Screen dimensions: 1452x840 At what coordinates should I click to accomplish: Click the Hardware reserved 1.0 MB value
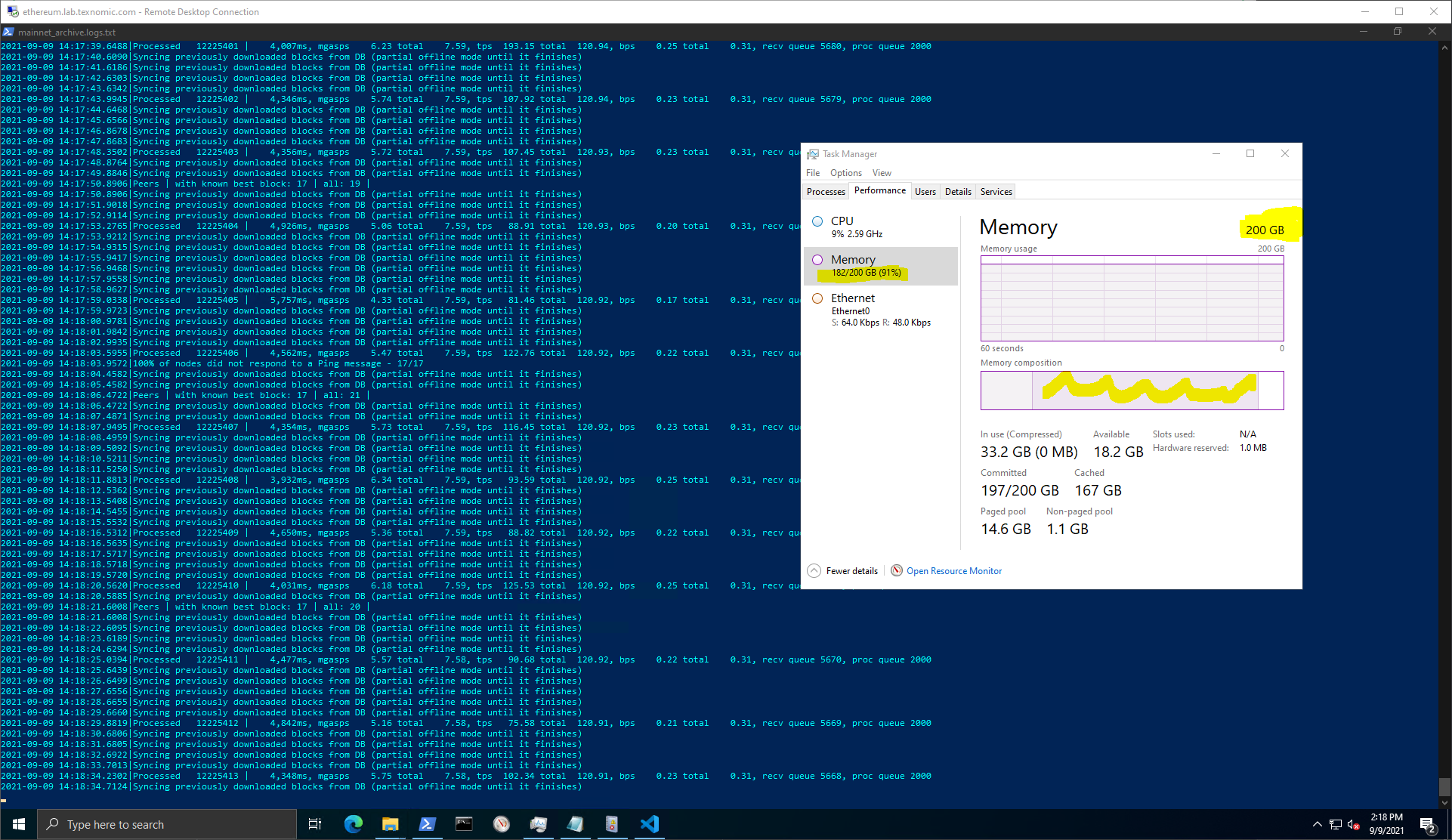tap(1253, 448)
